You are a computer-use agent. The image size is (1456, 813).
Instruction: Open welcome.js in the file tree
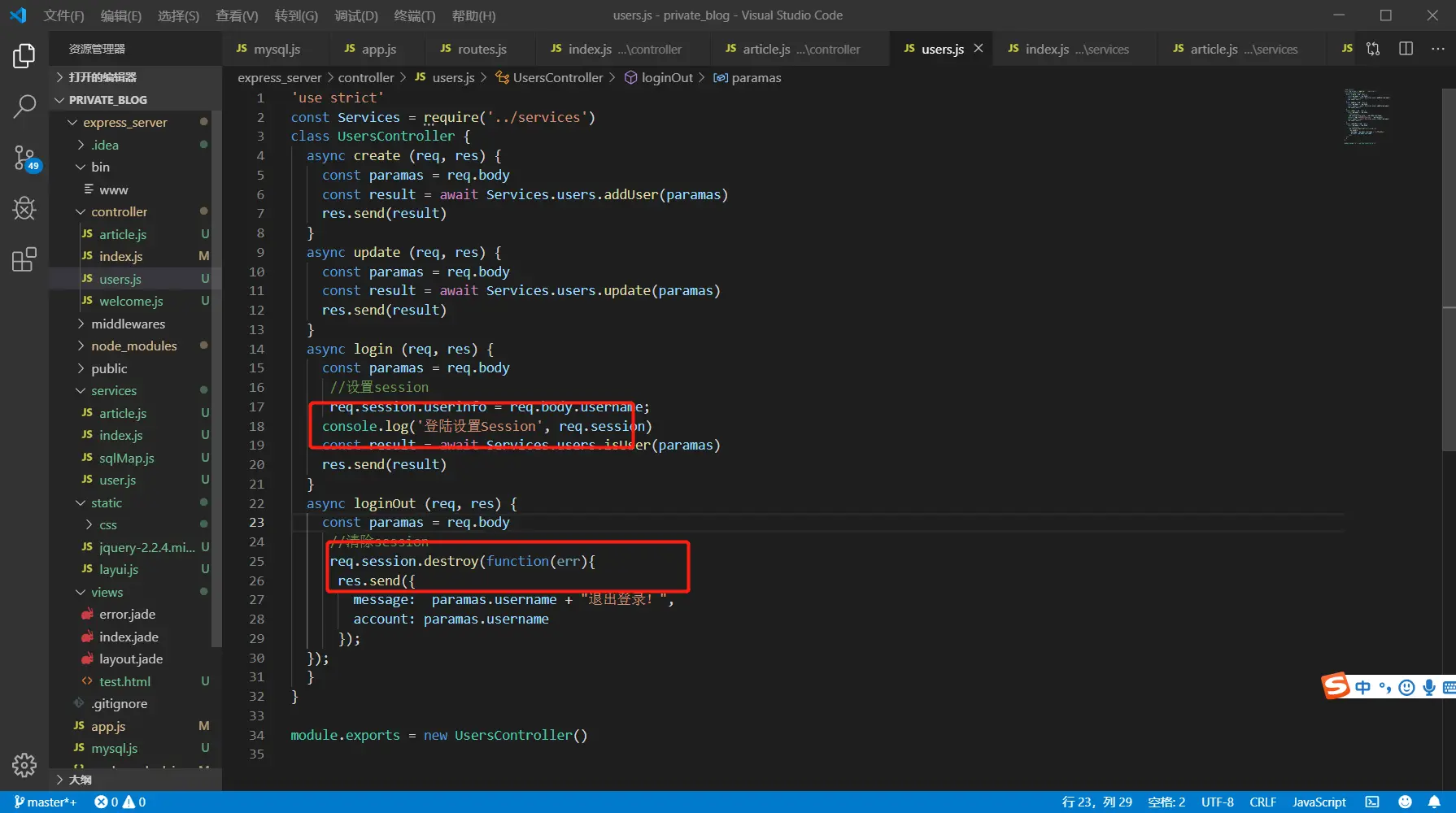click(x=131, y=301)
